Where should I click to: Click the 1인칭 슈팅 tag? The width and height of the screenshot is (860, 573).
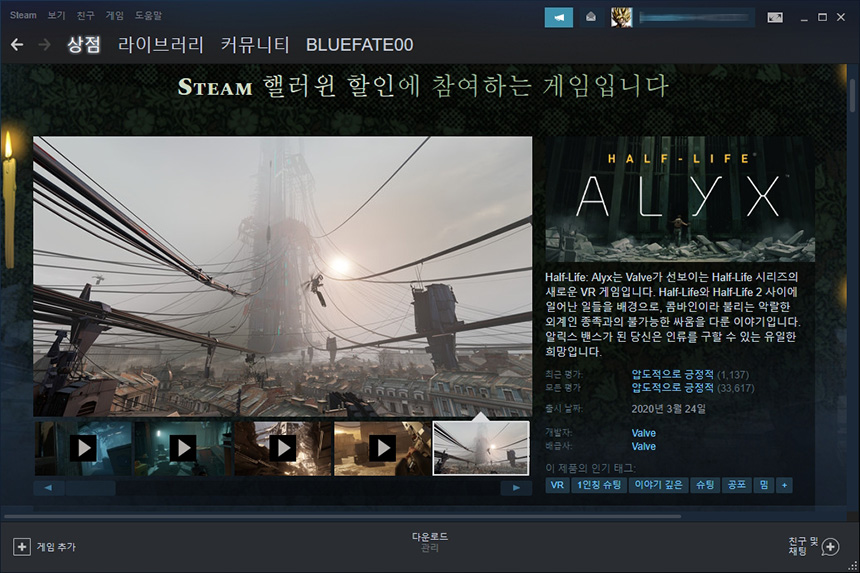[x=599, y=485]
